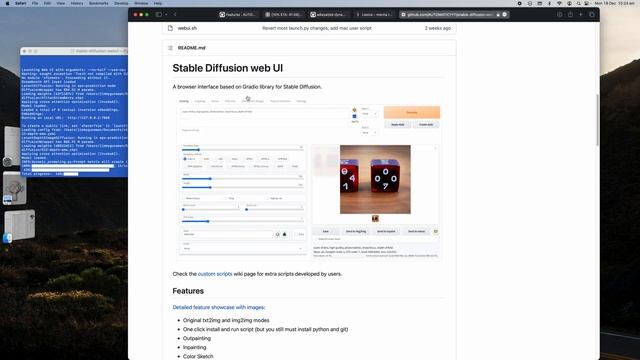Open the webui.sh file link
This screenshot has height=360, width=640.
(187, 28)
